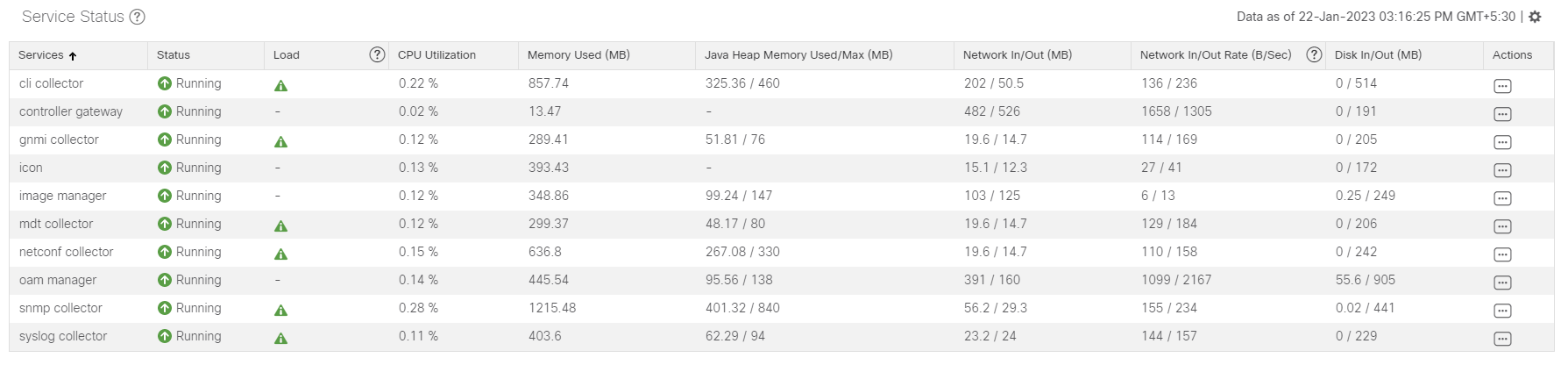Open actions menu for syslog collector
The image size is (1568, 365).
[1502, 339]
